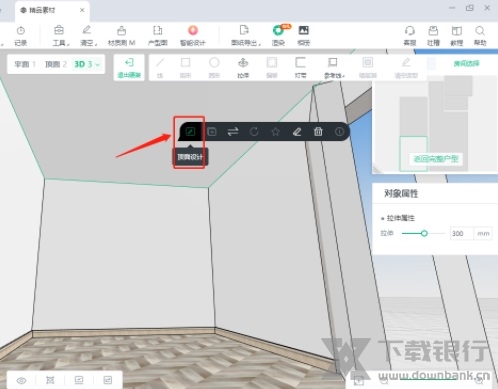This screenshot has height=389, width=498.
Task: Select the rectangle drawing tool
Action: point(185,68)
